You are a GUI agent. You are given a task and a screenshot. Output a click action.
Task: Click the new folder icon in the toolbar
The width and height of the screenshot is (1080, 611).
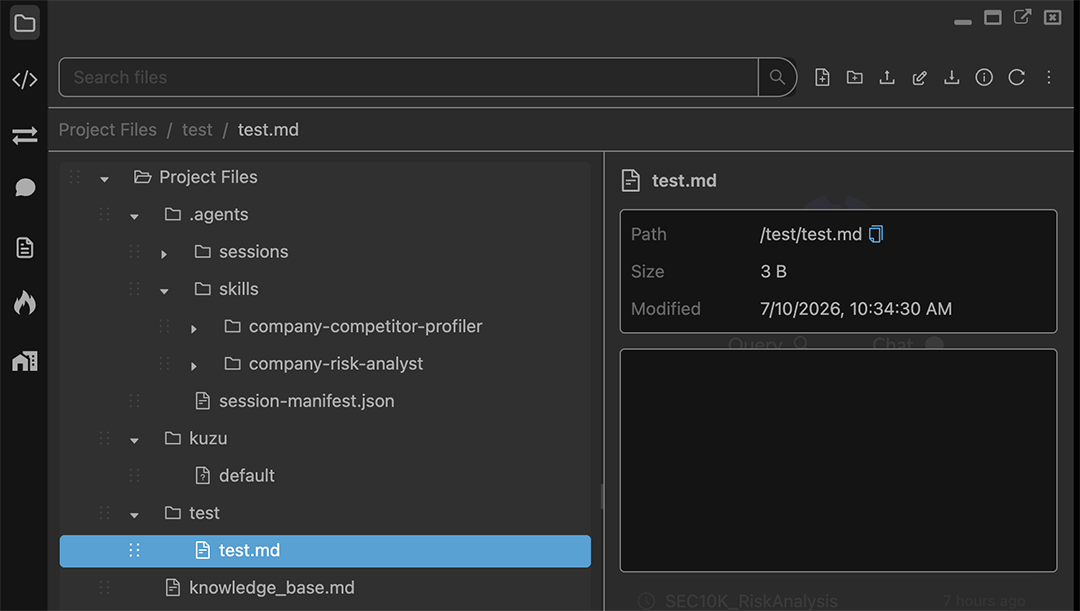(x=854, y=77)
